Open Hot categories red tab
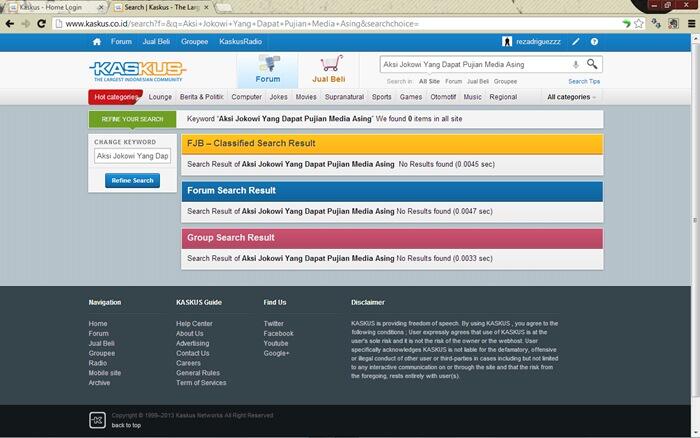 [x=116, y=97]
